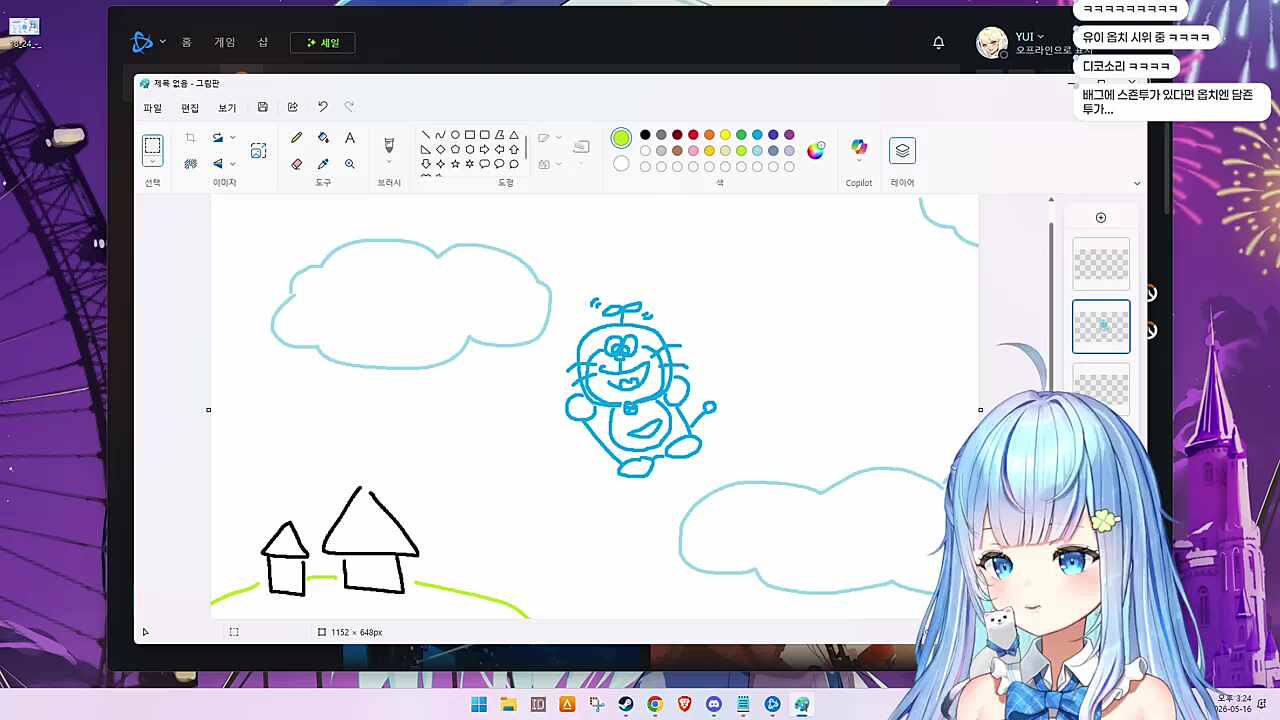Pick the red color swatch
The width and height of the screenshot is (1280, 720).
(x=693, y=135)
